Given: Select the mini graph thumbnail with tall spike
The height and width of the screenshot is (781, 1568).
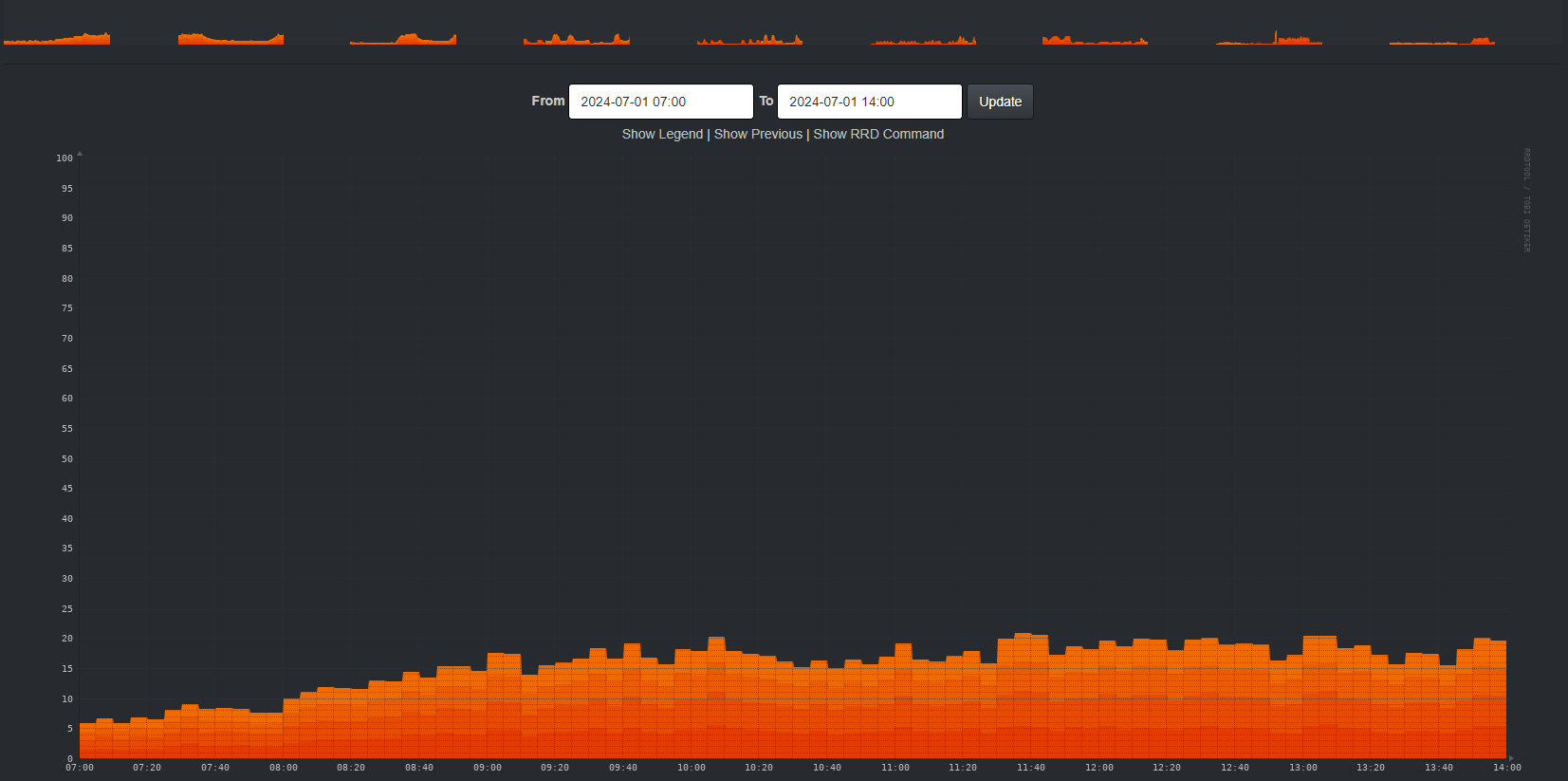Looking at the screenshot, I should point(1269,38).
